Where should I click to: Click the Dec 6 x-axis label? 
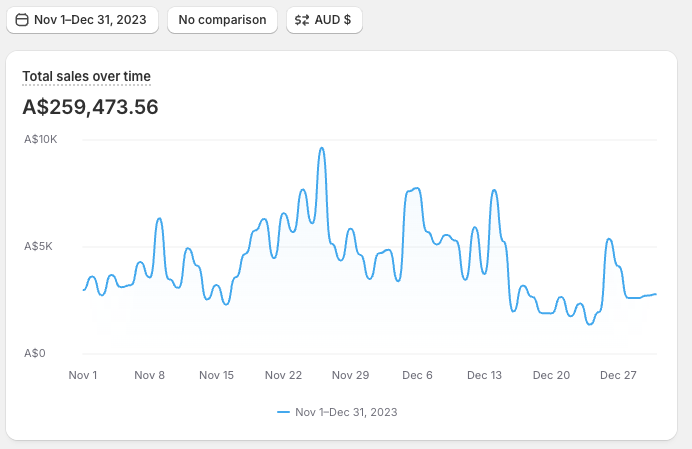[x=417, y=375]
